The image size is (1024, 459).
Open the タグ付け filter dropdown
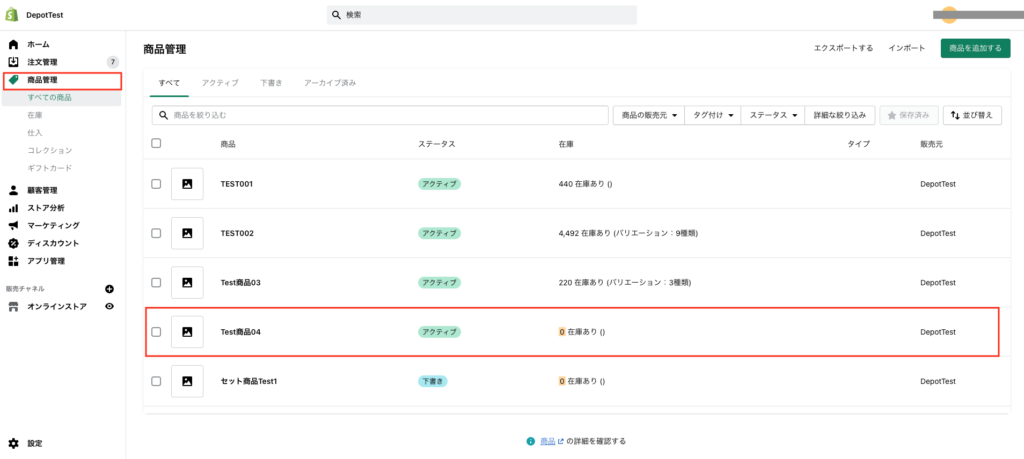coord(712,115)
